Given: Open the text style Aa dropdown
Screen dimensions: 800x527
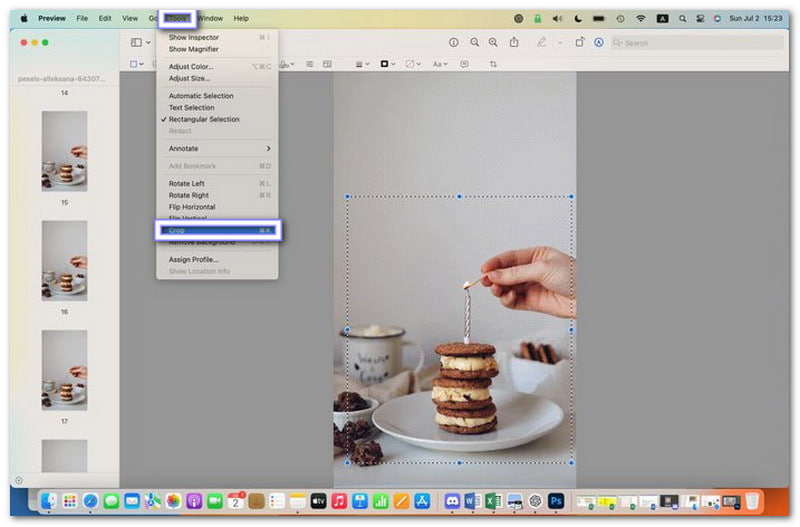Looking at the screenshot, I should point(440,64).
